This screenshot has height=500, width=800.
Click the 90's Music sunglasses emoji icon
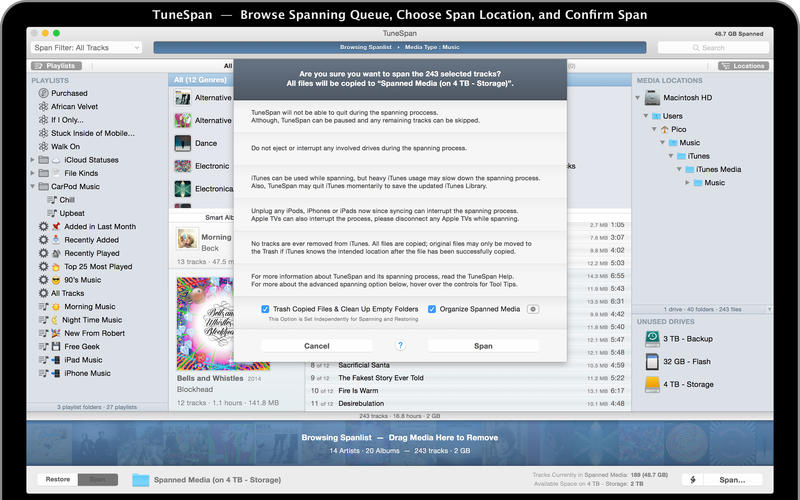point(56,280)
